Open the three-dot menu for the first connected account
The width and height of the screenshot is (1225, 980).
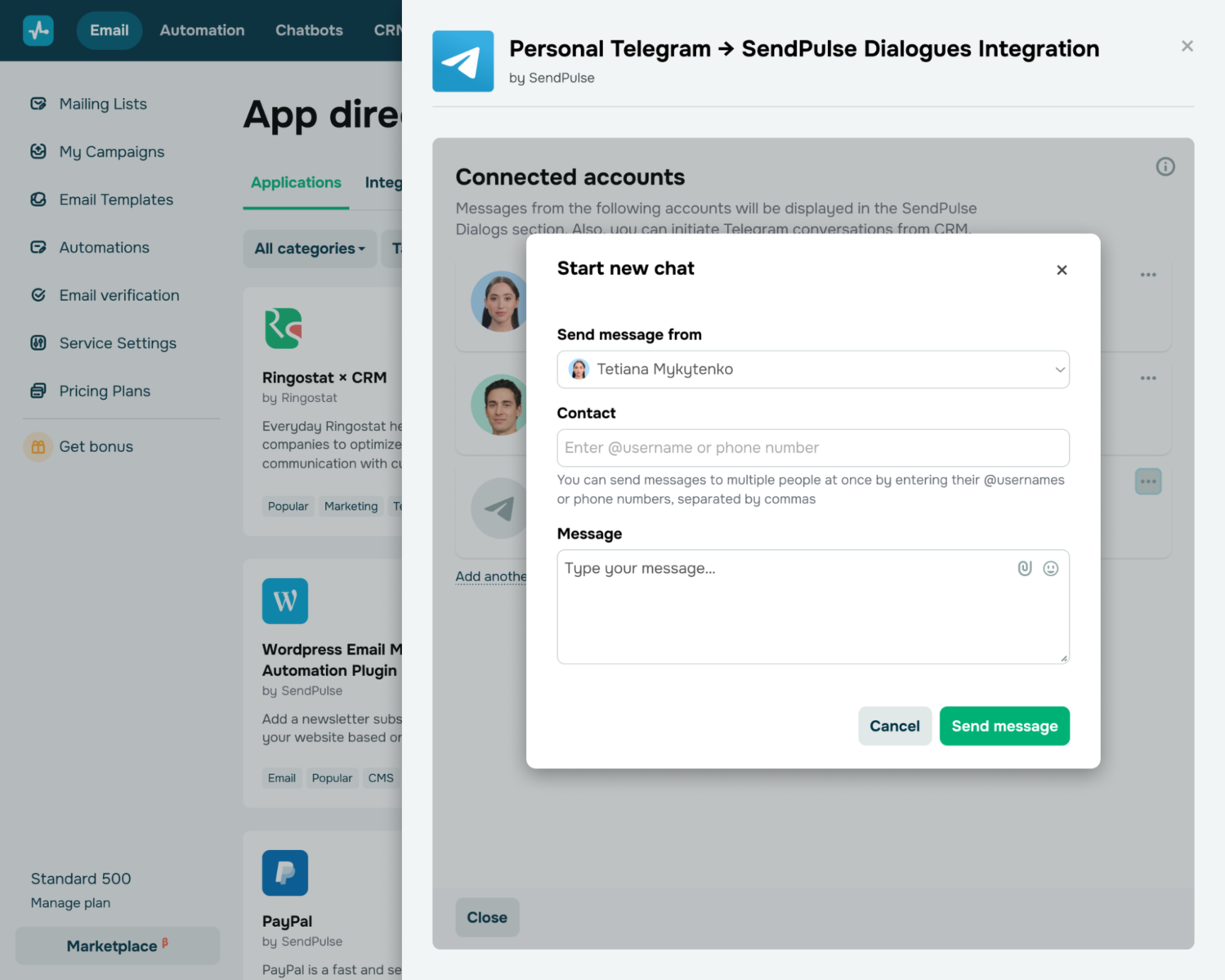pyautogui.click(x=1148, y=275)
